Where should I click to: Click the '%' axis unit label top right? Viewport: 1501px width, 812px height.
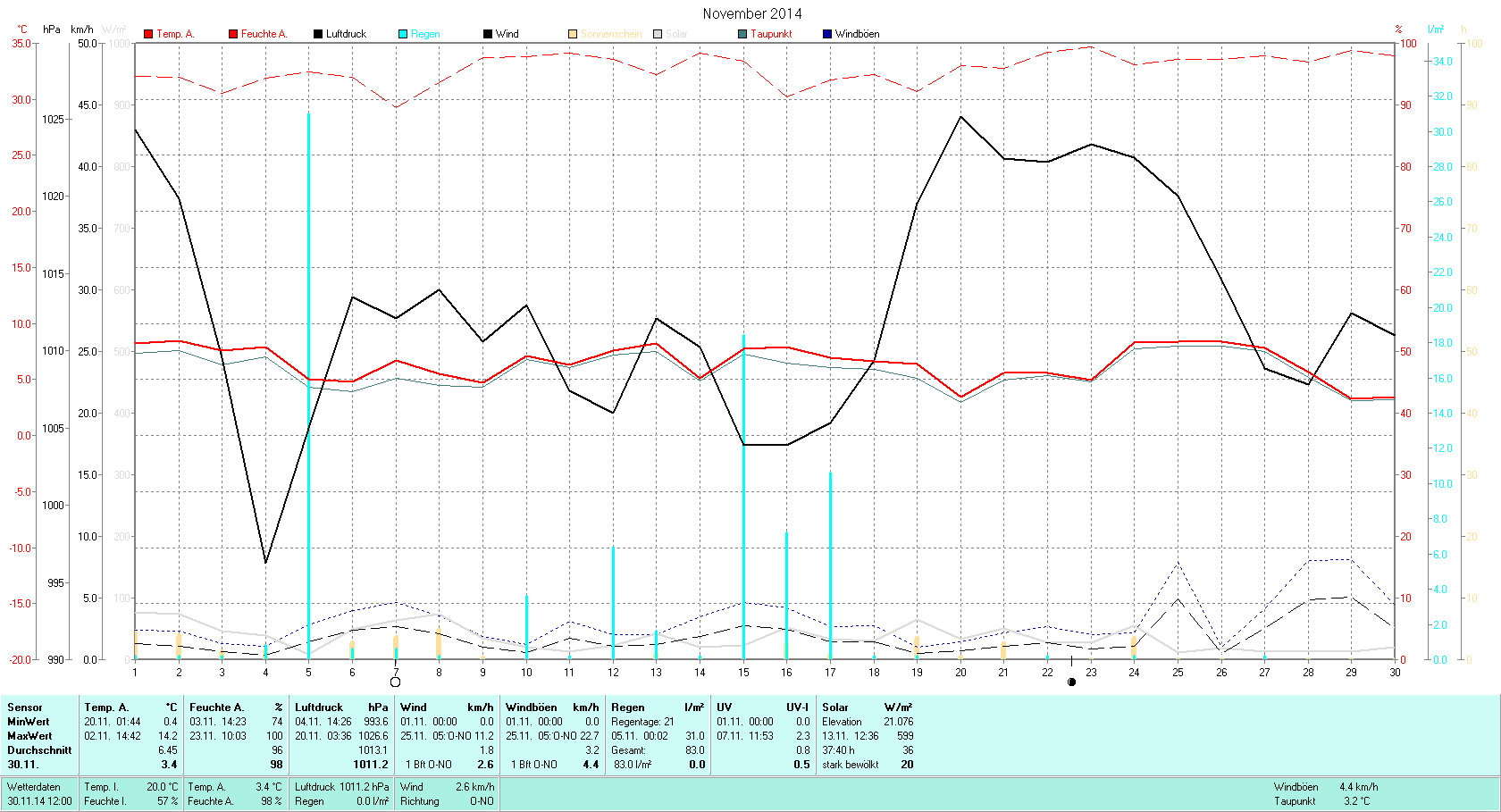[x=1399, y=29]
